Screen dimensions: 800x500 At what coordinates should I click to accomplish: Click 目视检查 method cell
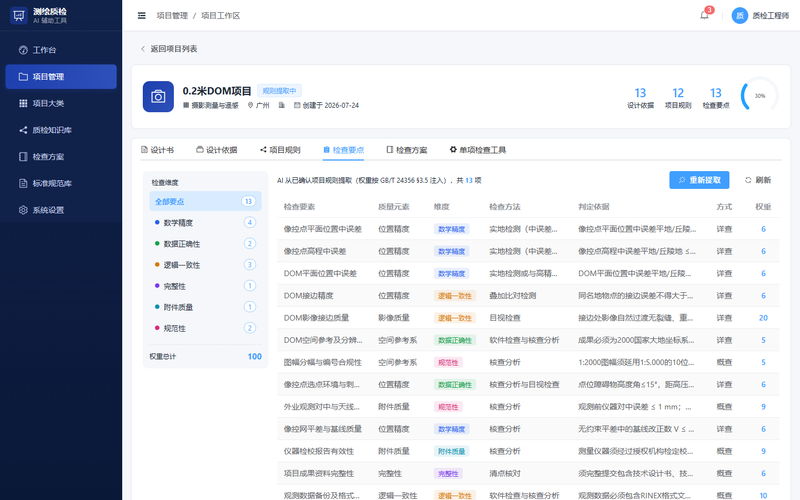tap(505, 318)
